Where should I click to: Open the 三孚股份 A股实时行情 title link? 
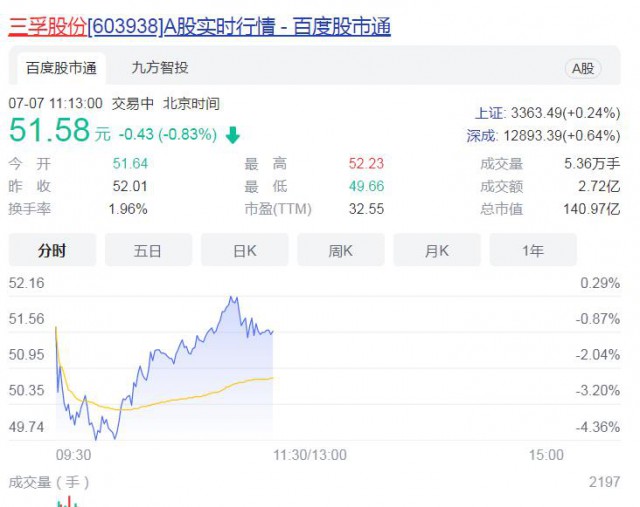[x=200, y=27]
